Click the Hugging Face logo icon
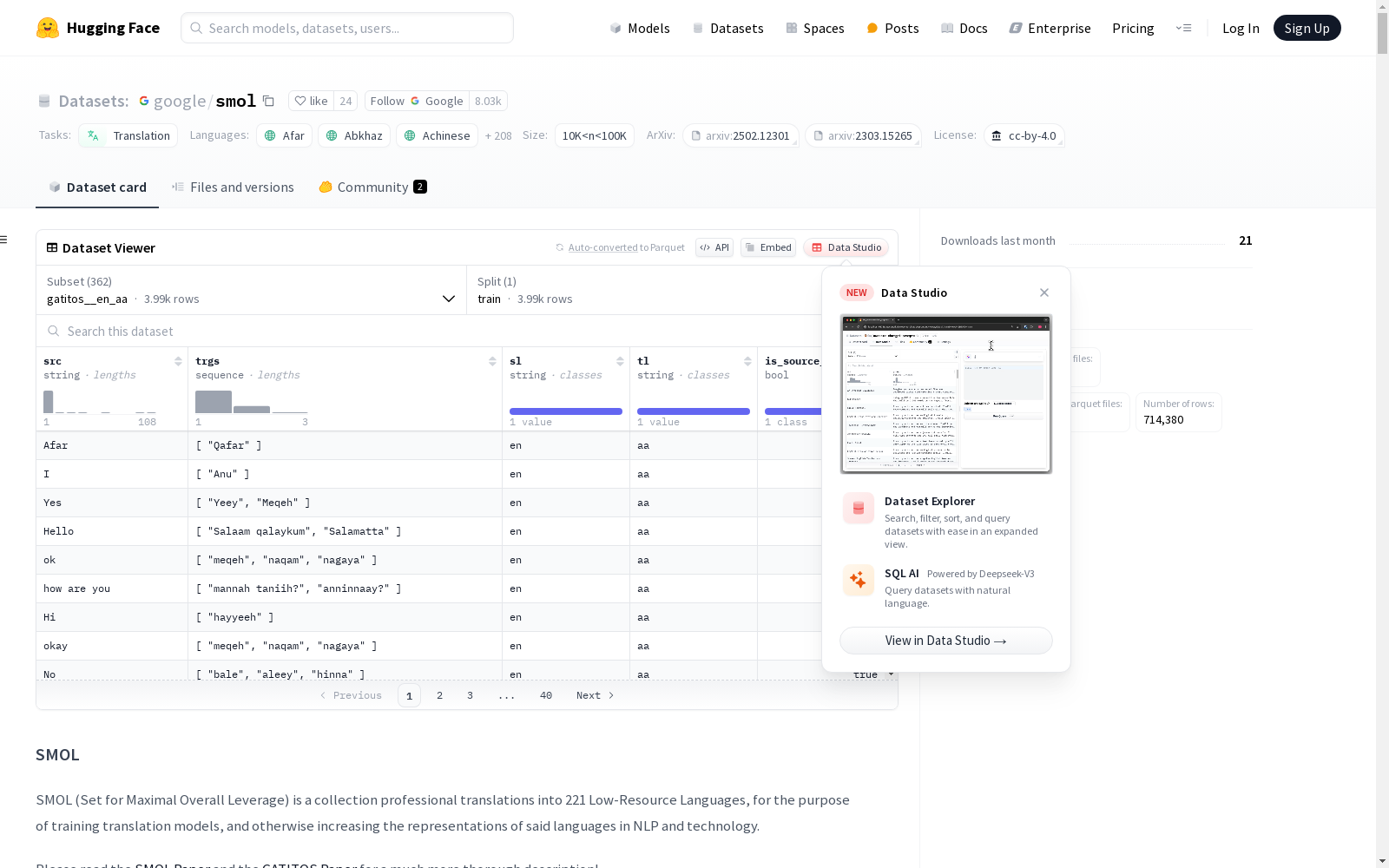1389x868 pixels. pyautogui.click(x=48, y=28)
